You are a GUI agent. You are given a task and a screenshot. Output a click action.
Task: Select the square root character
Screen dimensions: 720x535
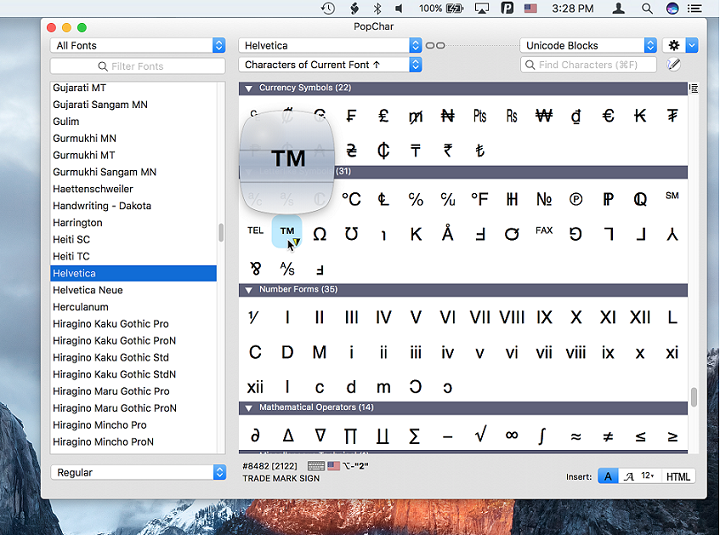(480, 434)
